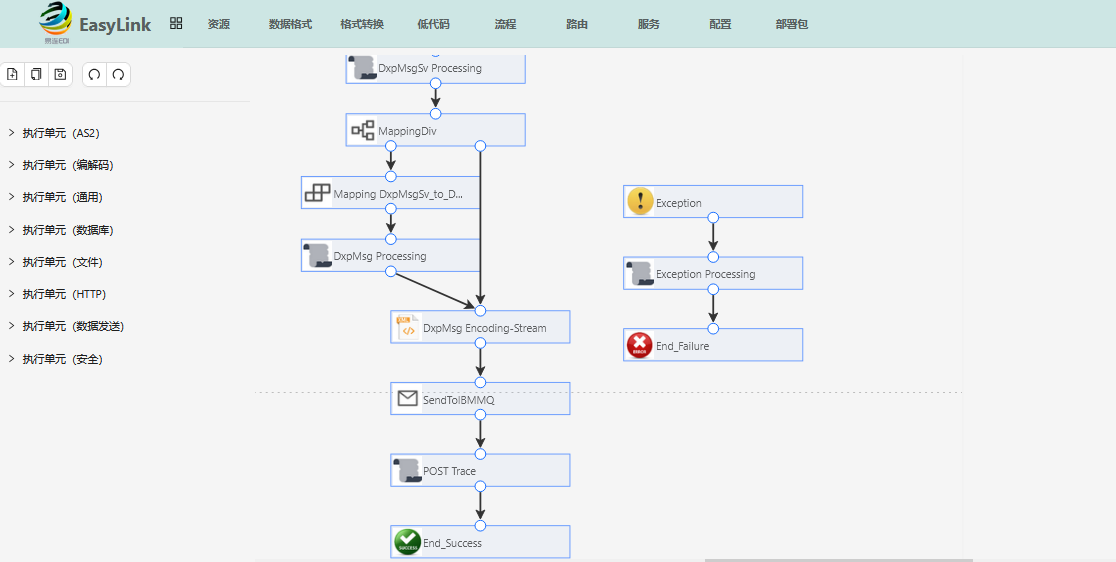Click the green End_Success checkmark icon
The width and height of the screenshot is (1116, 562).
tap(407, 542)
